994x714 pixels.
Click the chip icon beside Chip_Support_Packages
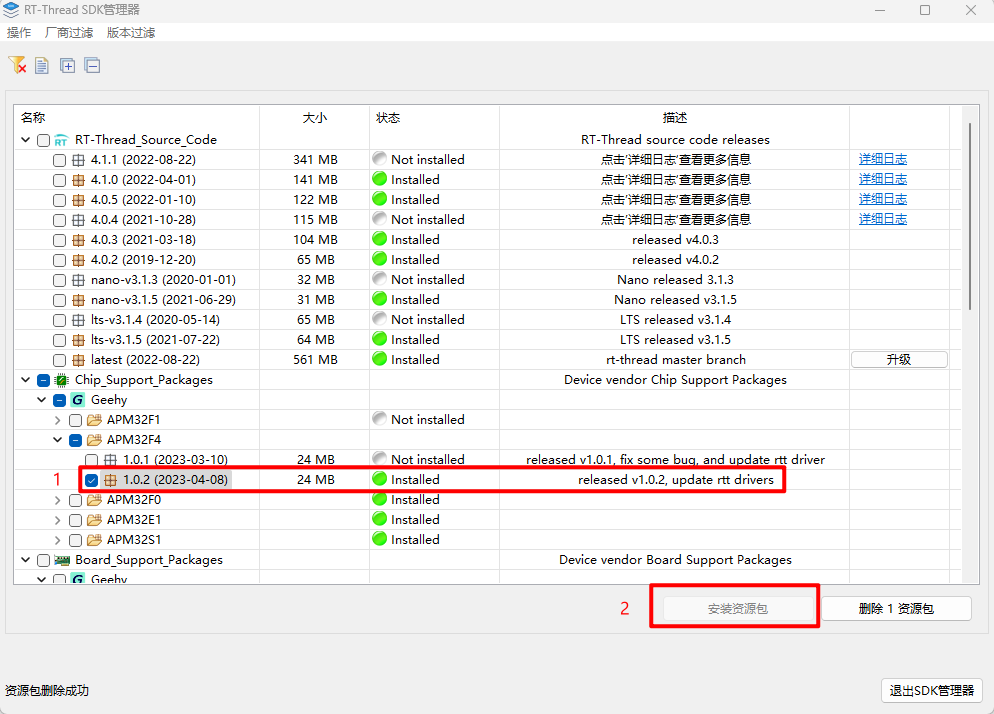point(61,380)
